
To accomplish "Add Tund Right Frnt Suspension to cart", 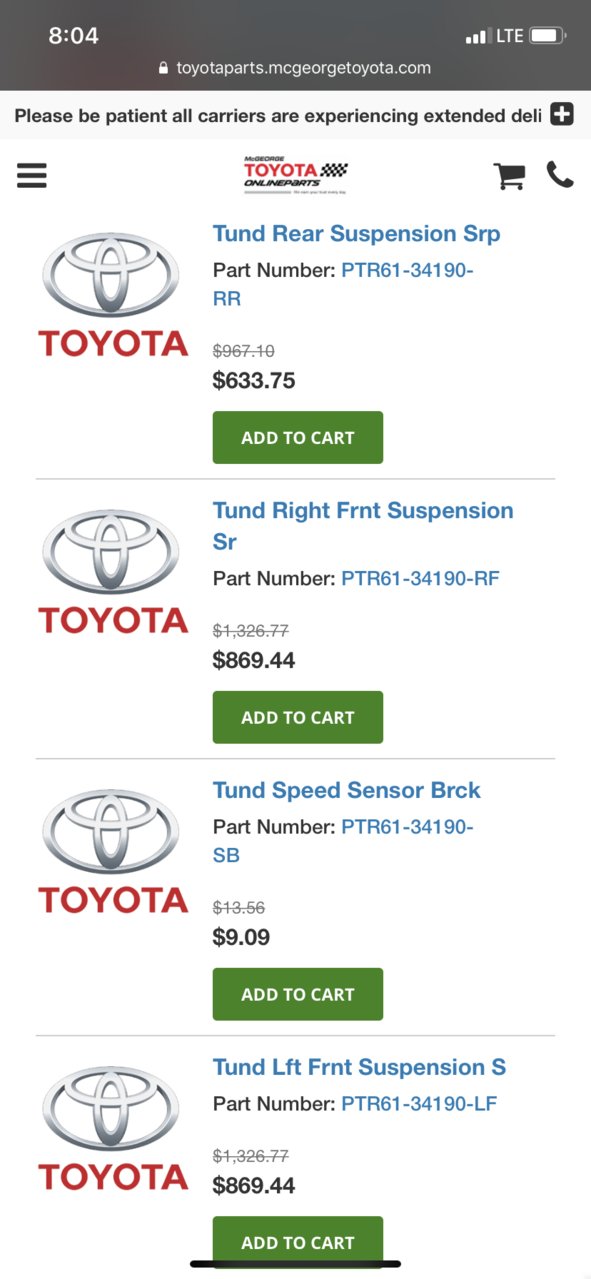I will (x=298, y=717).
